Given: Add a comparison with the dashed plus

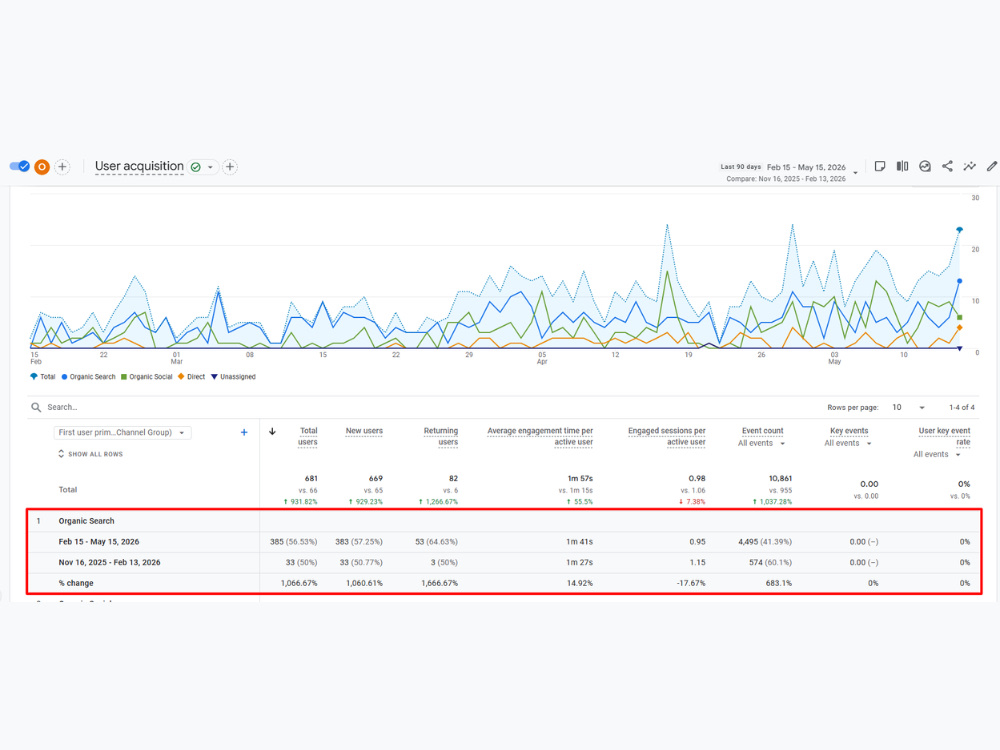Looking at the screenshot, I should 62,167.
